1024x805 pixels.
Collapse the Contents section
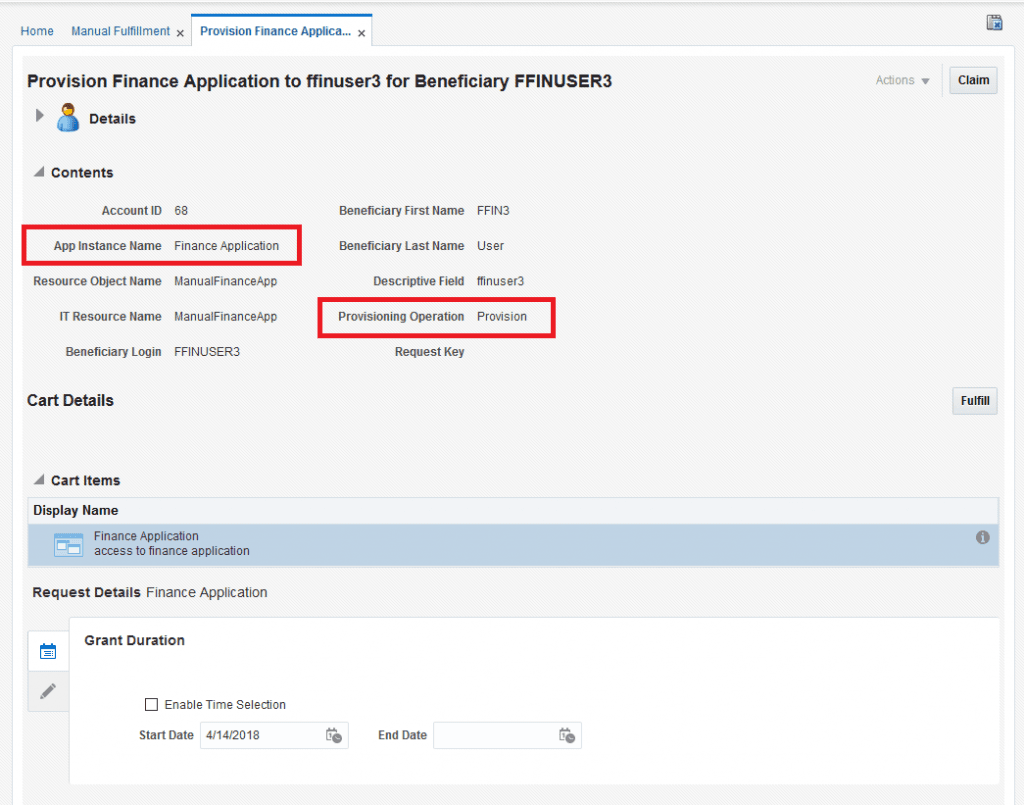tap(39, 173)
